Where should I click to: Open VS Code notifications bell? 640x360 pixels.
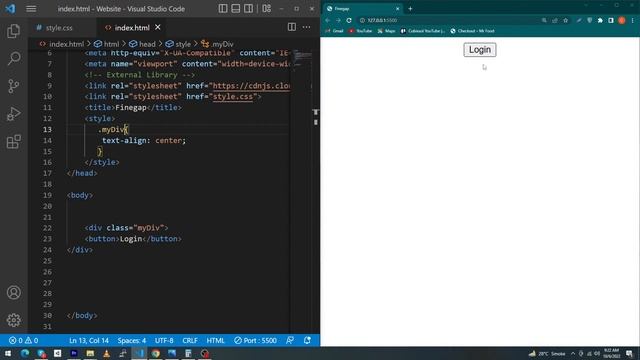tap(307, 340)
